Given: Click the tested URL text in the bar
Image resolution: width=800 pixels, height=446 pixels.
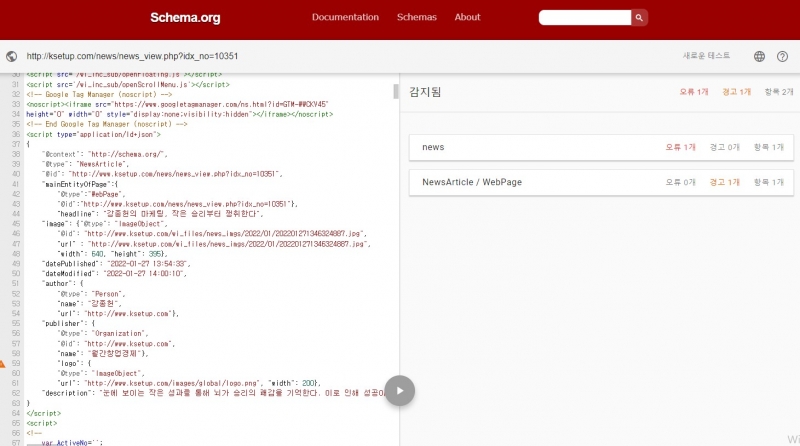Looking at the screenshot, I should [x=132, y=56].
